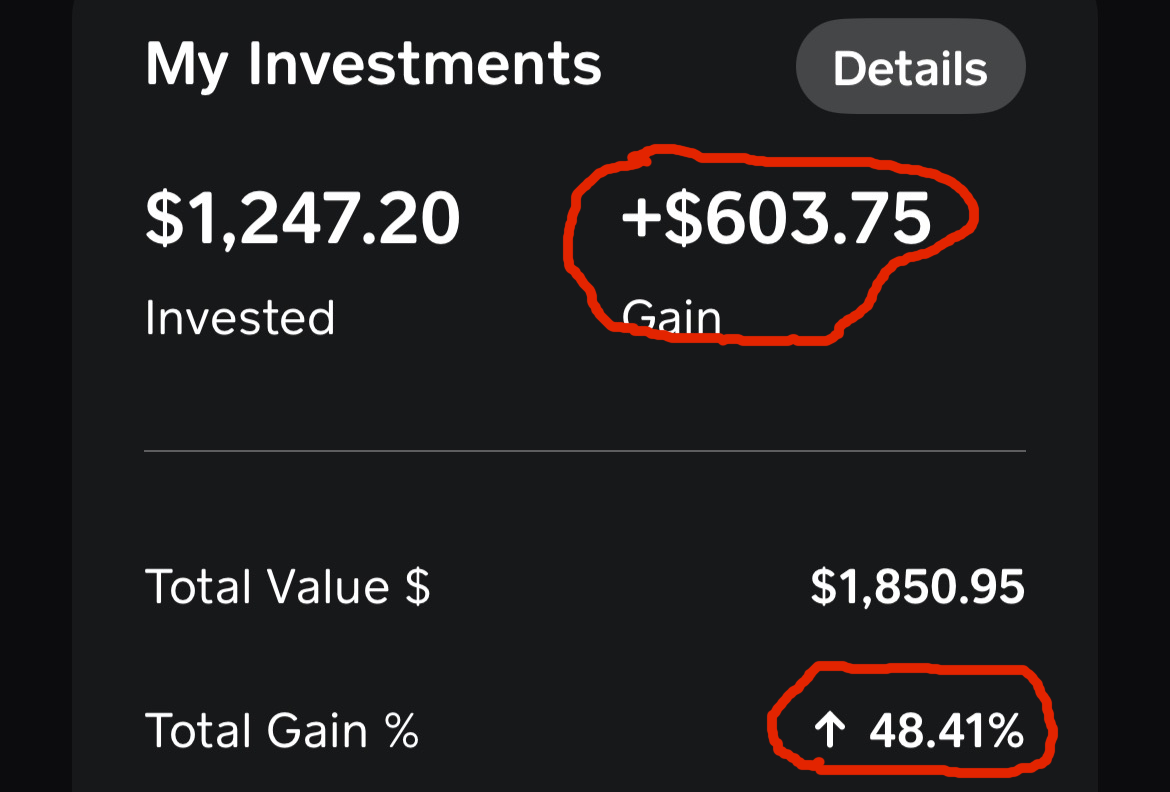Click the percent symbol after "Total Gain"
Viewport: 1170px width, 792px height.
point(402,731)
